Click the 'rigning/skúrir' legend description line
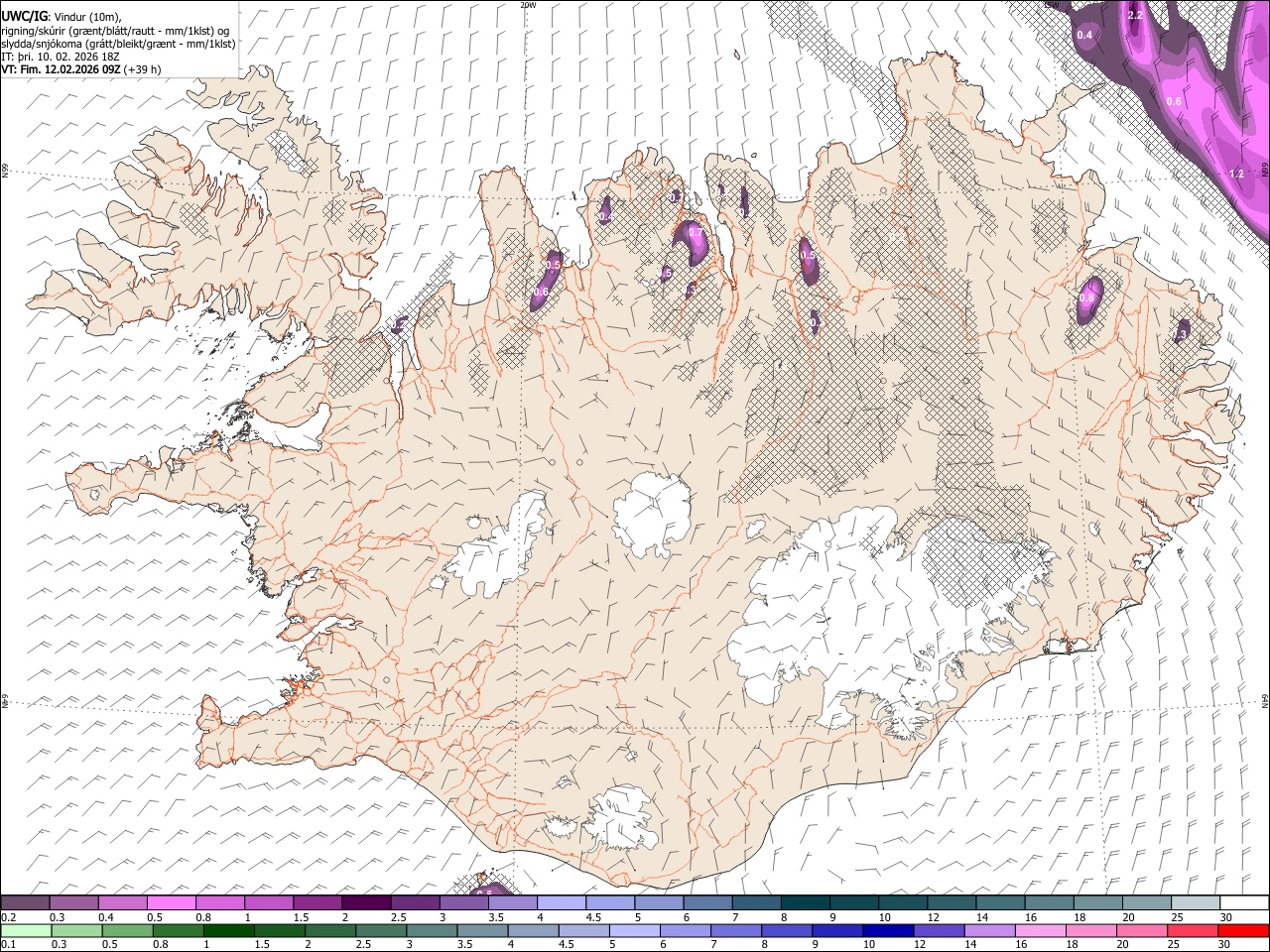Viewport: 1270px width, 952px height. tap(115, 31)
